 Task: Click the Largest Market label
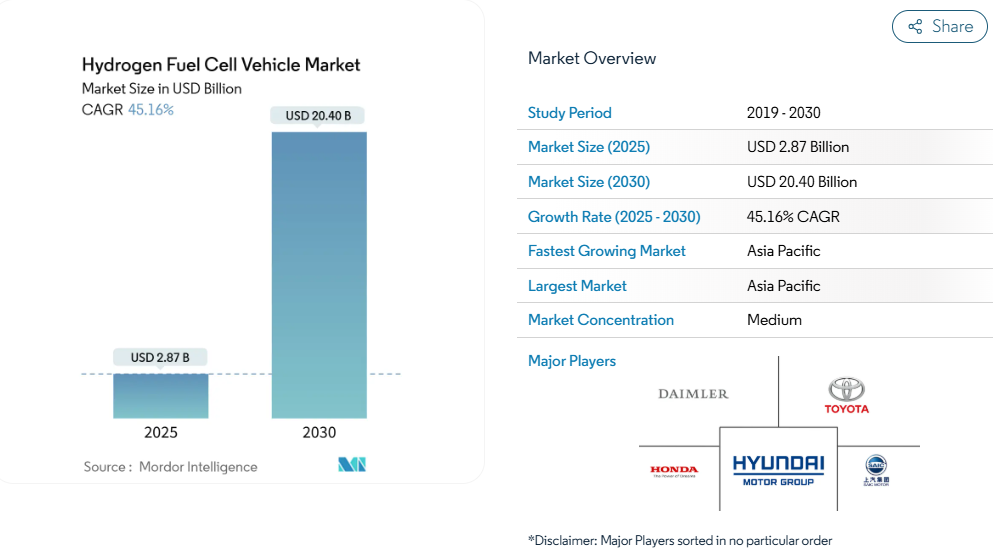click(x=577, y=286)
